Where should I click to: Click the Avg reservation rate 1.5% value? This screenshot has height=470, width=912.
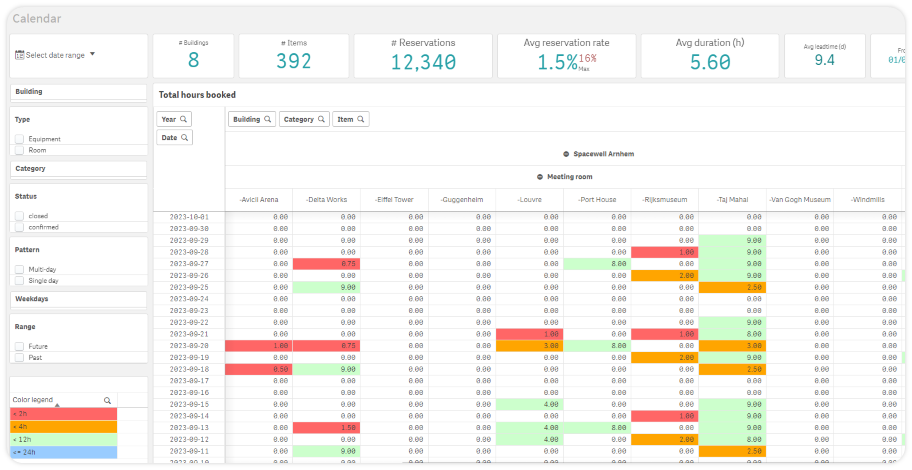[x=557, y=62]
